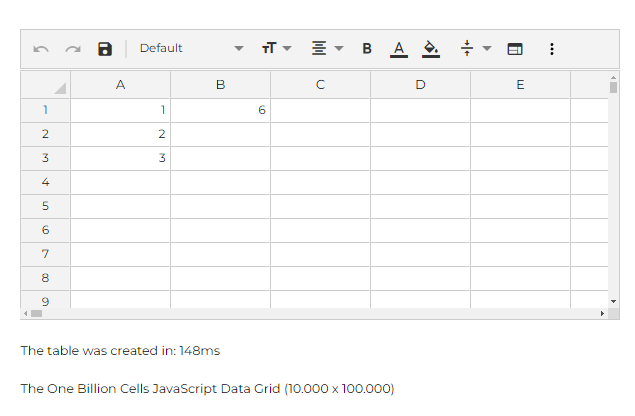
Task: Open the vertical alignment options
Action: 475,48
